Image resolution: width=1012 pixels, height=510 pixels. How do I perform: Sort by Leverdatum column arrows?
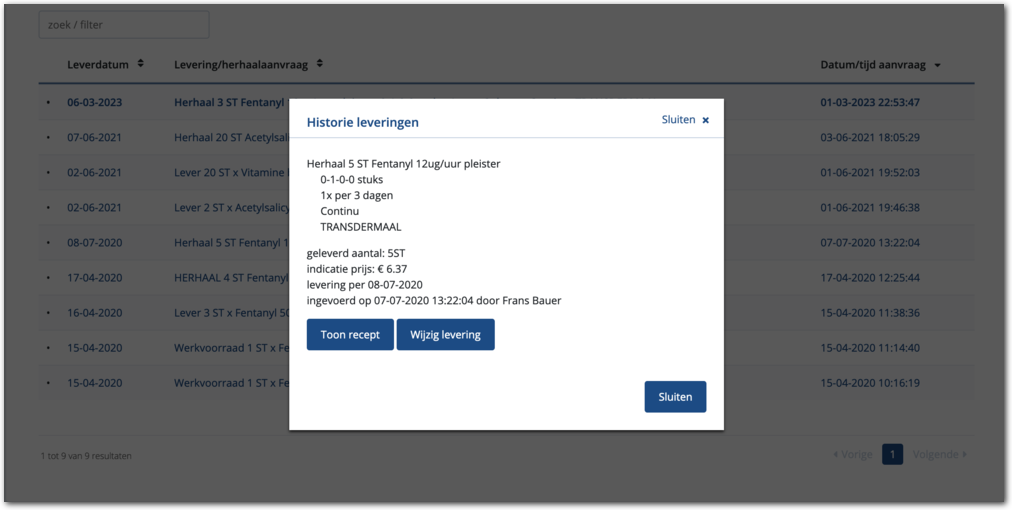pos(141,64)
